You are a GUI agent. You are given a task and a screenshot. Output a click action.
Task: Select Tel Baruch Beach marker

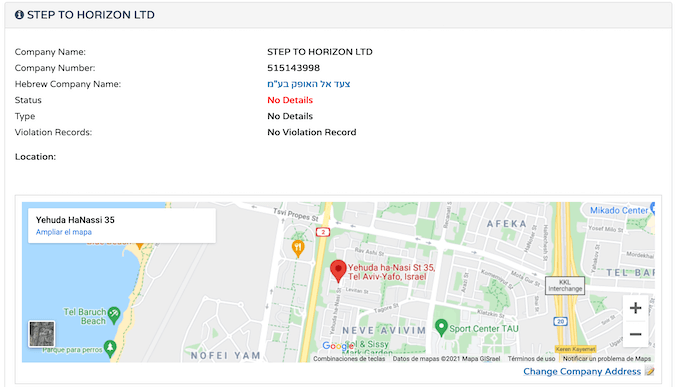tap(114, 315)
